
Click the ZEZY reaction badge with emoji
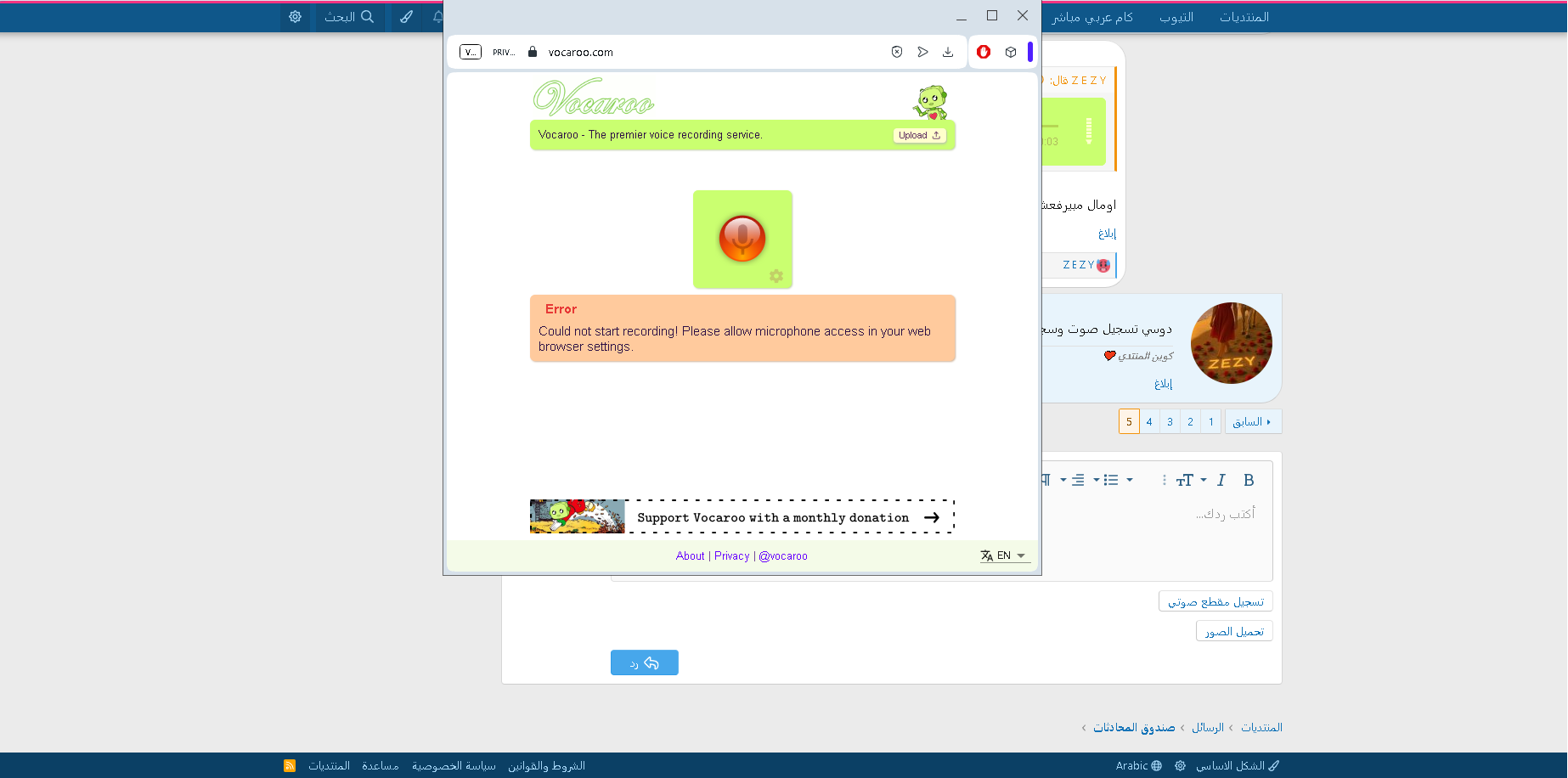(1086, 265)
